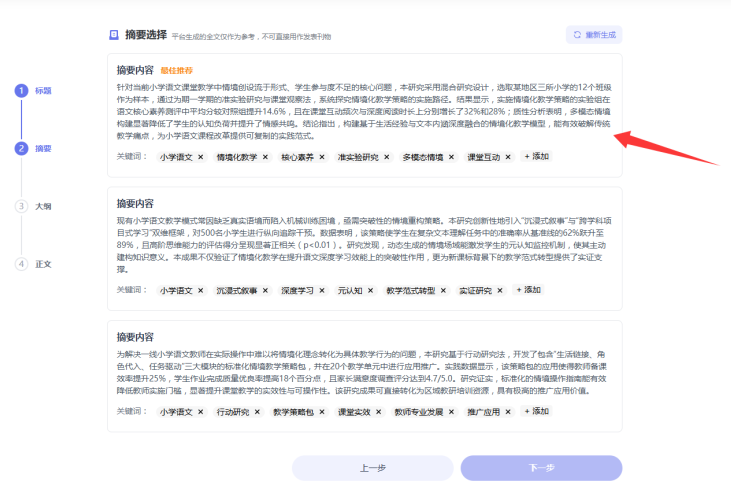Remove the 深度学习 keyword tag
Image resolution: width=731 pixels, height=496 pixels.
[x=322, y=290]
